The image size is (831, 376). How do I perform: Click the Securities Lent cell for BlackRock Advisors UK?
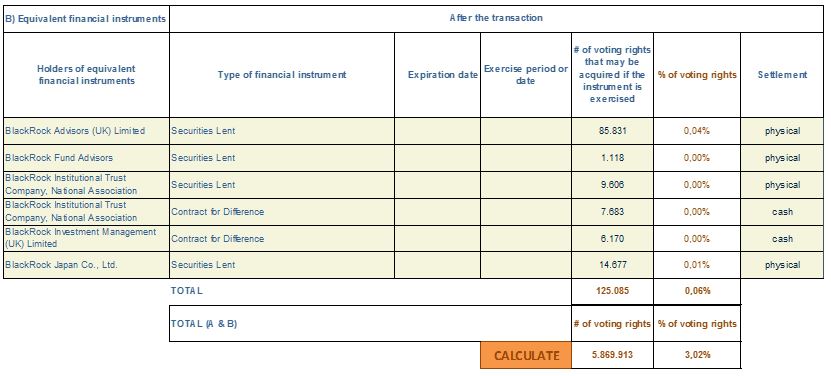click(282, 131)
